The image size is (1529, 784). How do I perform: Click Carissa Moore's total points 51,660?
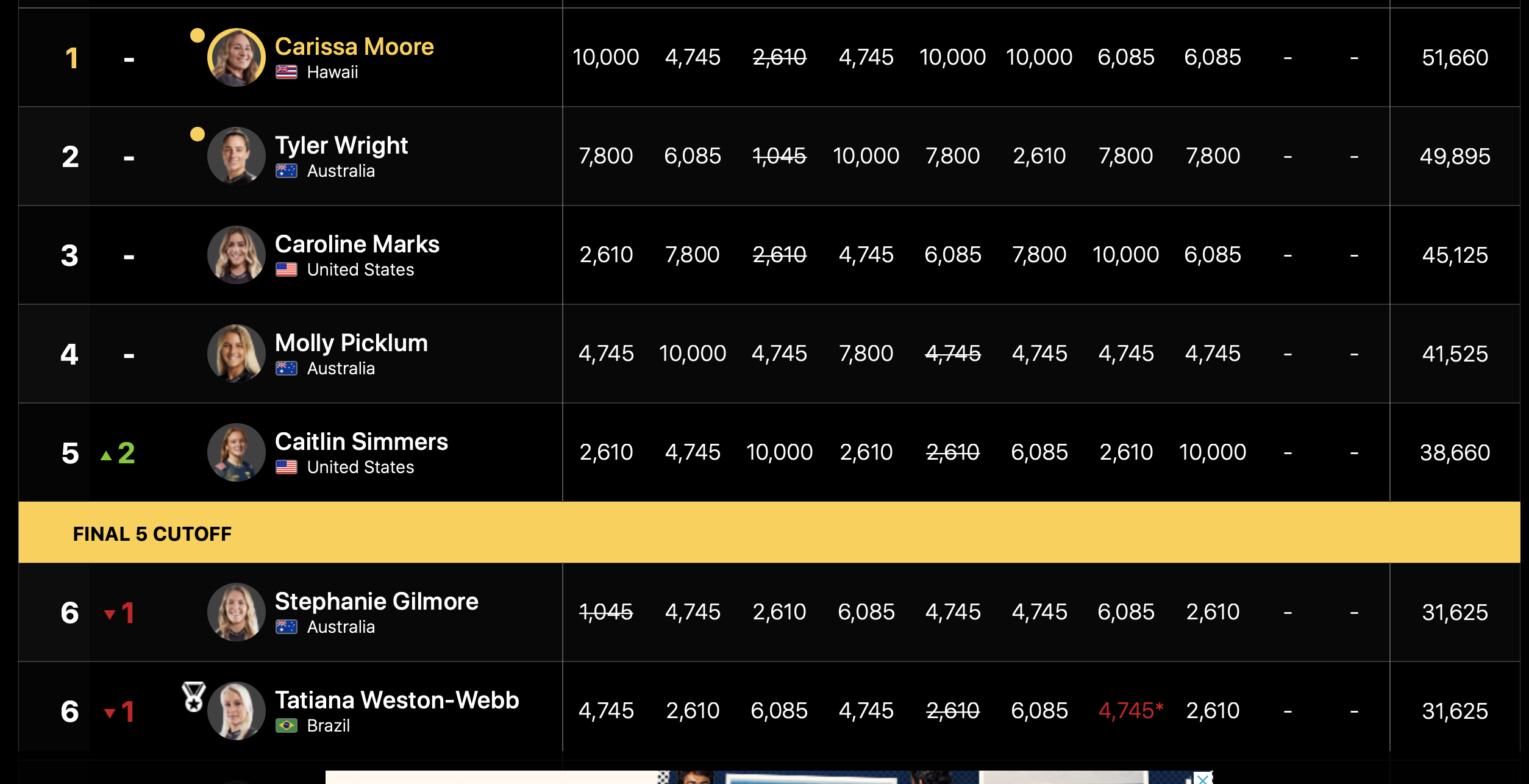click(x=1455, y=58)
